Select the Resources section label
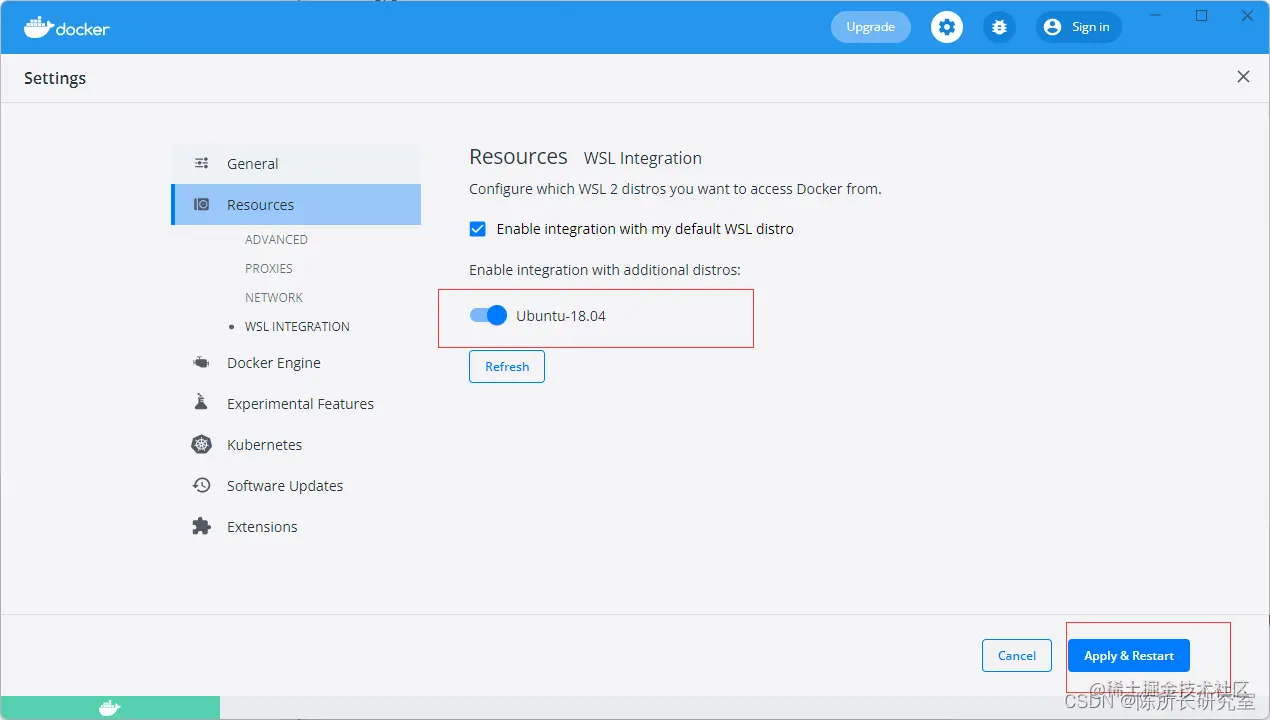The image size is (1270, 720). [x=260, y=204]
